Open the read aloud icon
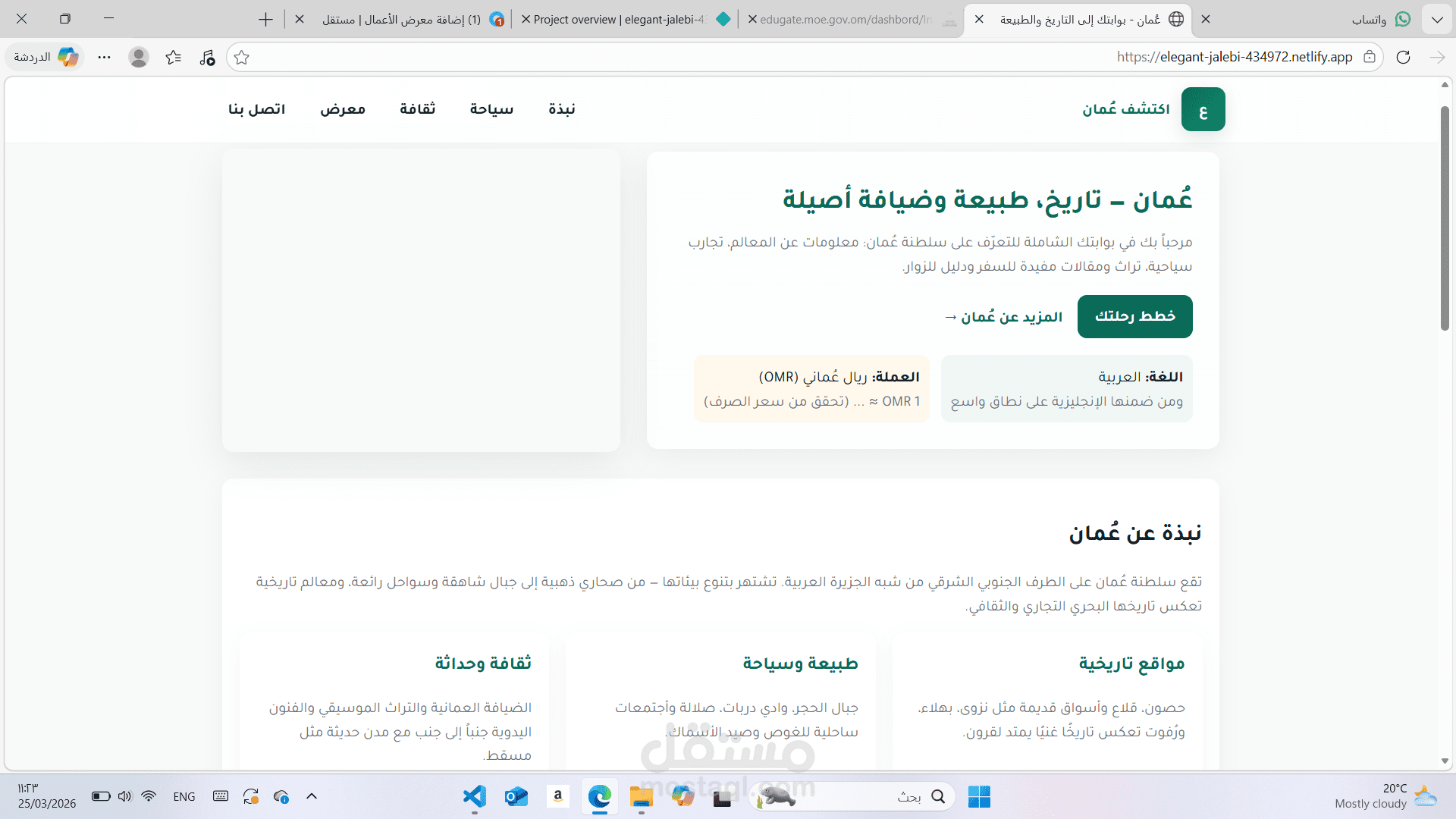The height and width of the screenshot is (819, 1456). 207,58
